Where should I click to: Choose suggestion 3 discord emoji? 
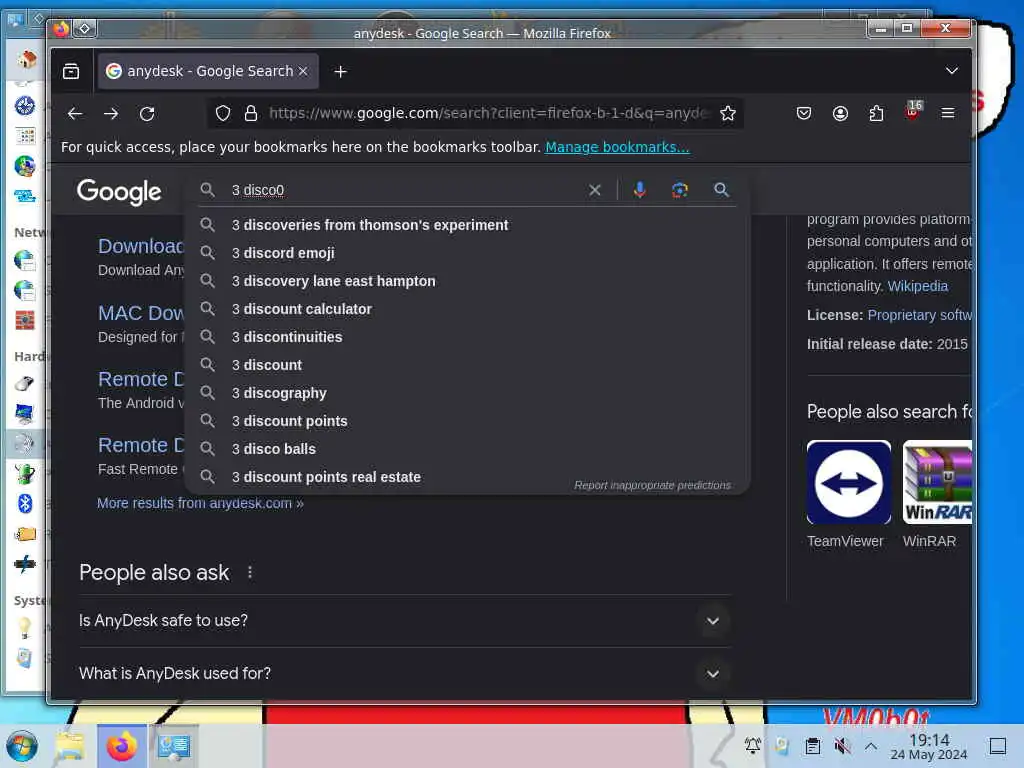pyautogui.click(x=468, y=253)
